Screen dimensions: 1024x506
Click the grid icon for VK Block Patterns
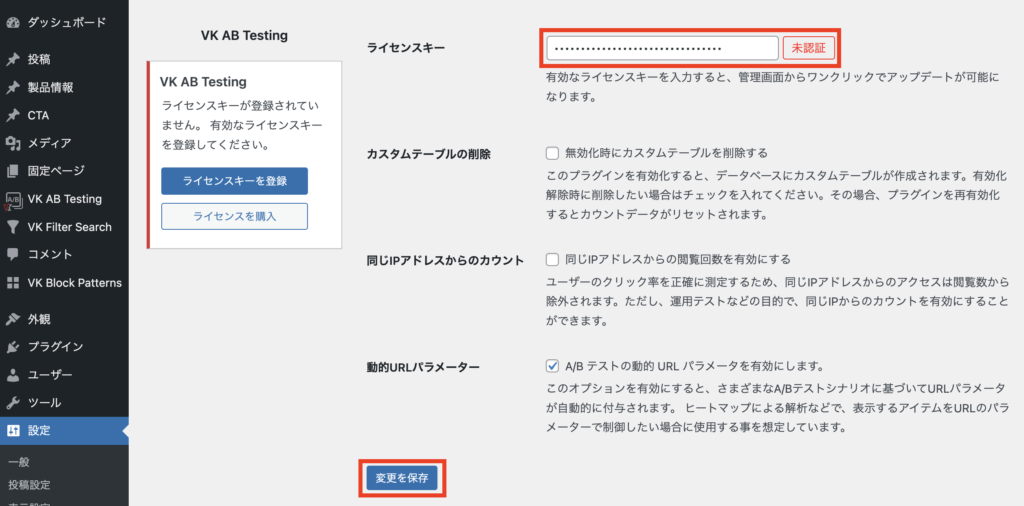13,283
